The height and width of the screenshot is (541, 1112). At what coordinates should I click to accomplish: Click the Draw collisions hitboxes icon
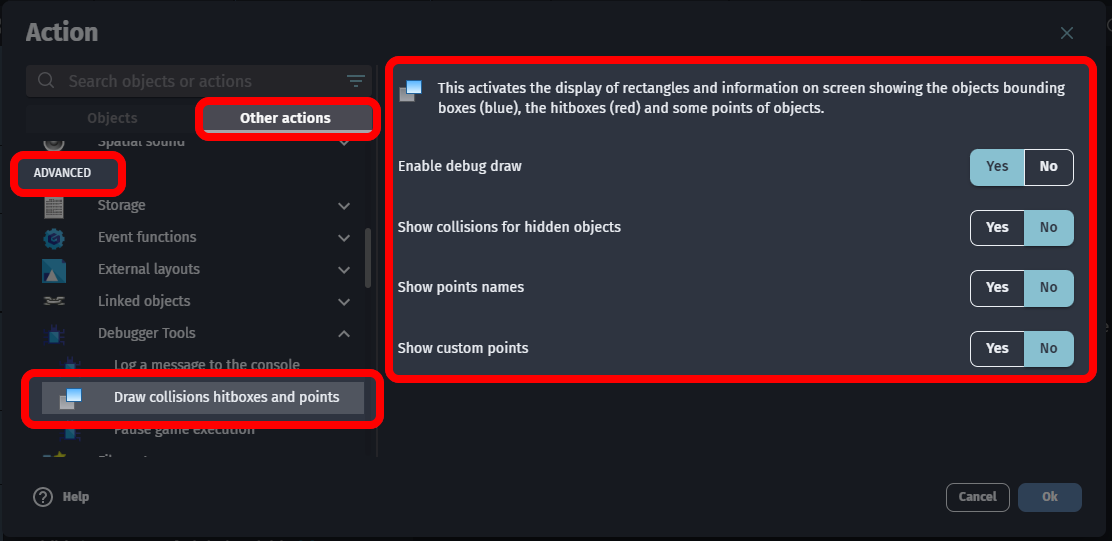[x=70, y=398]
